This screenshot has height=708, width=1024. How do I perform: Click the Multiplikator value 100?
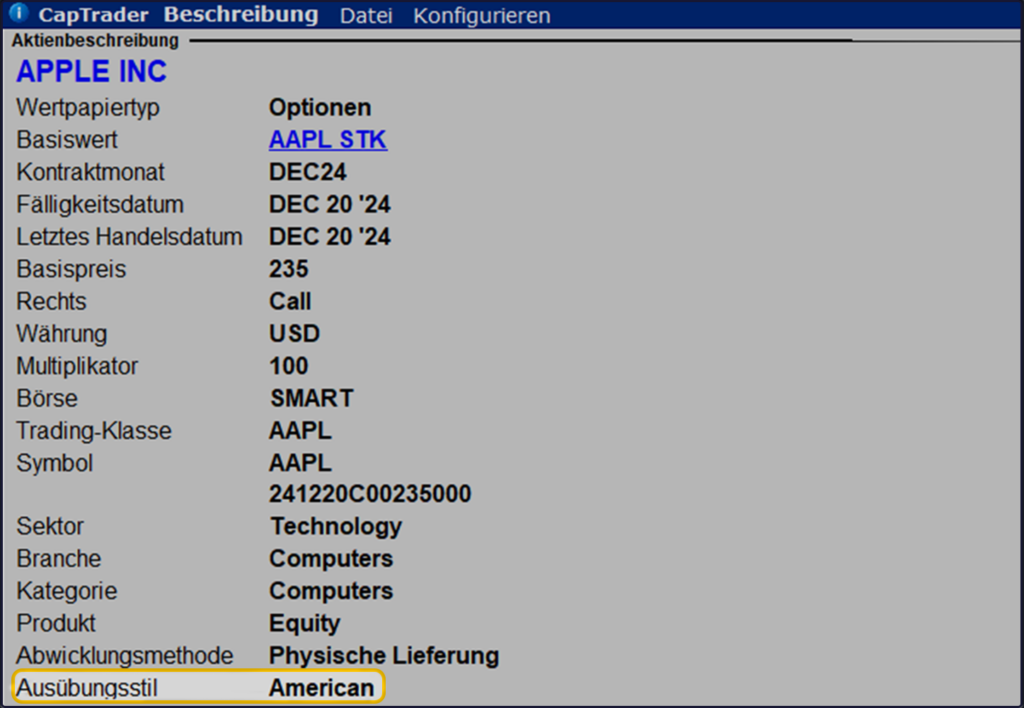[289, 366]
